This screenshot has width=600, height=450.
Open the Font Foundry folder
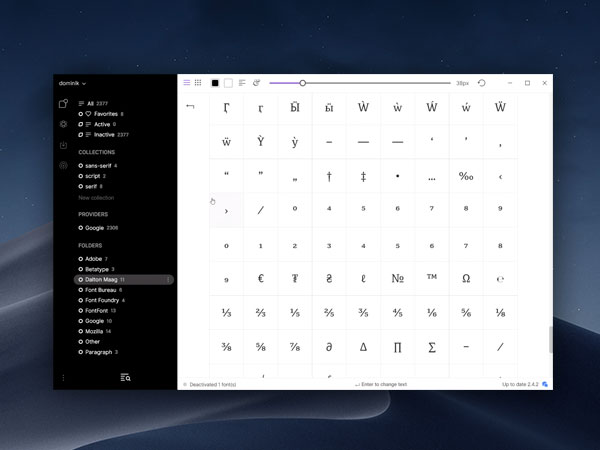pos(105,300)
